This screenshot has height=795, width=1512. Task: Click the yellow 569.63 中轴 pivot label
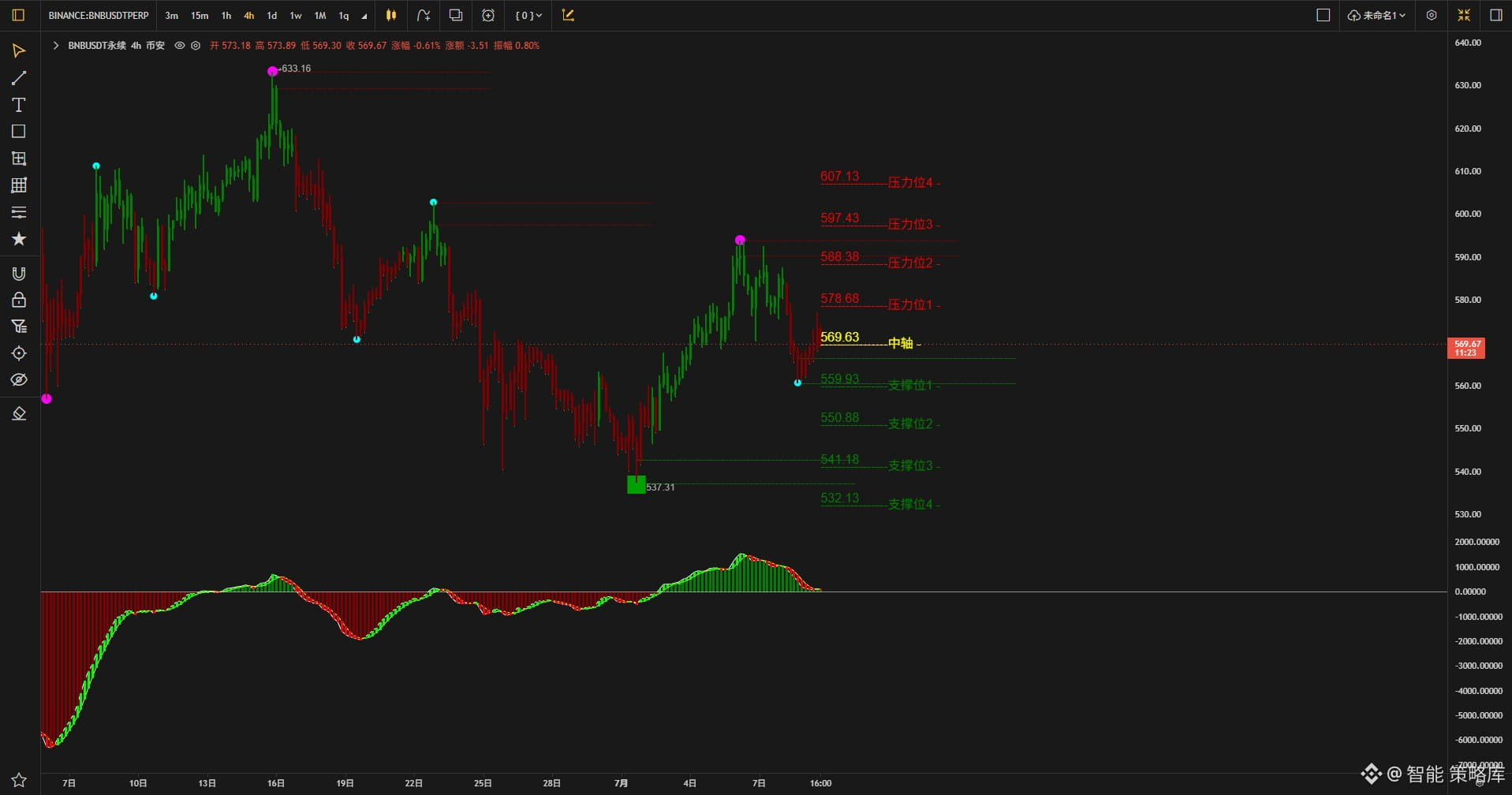coord(870,340)
